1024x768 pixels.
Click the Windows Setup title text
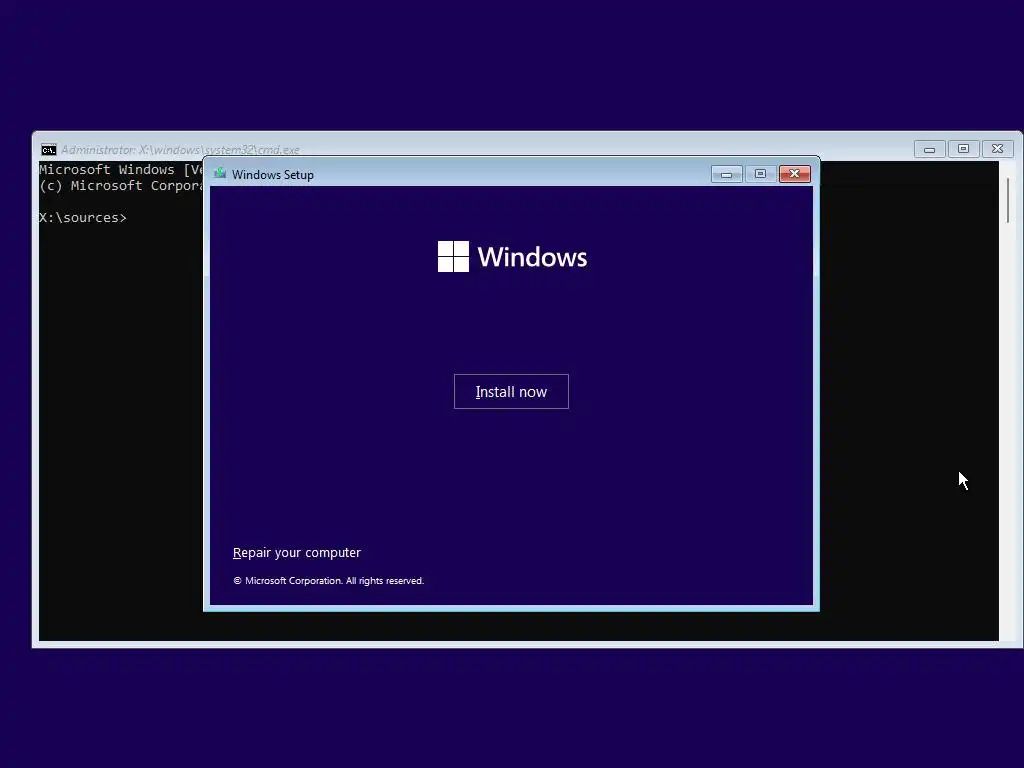click(272, 174)
